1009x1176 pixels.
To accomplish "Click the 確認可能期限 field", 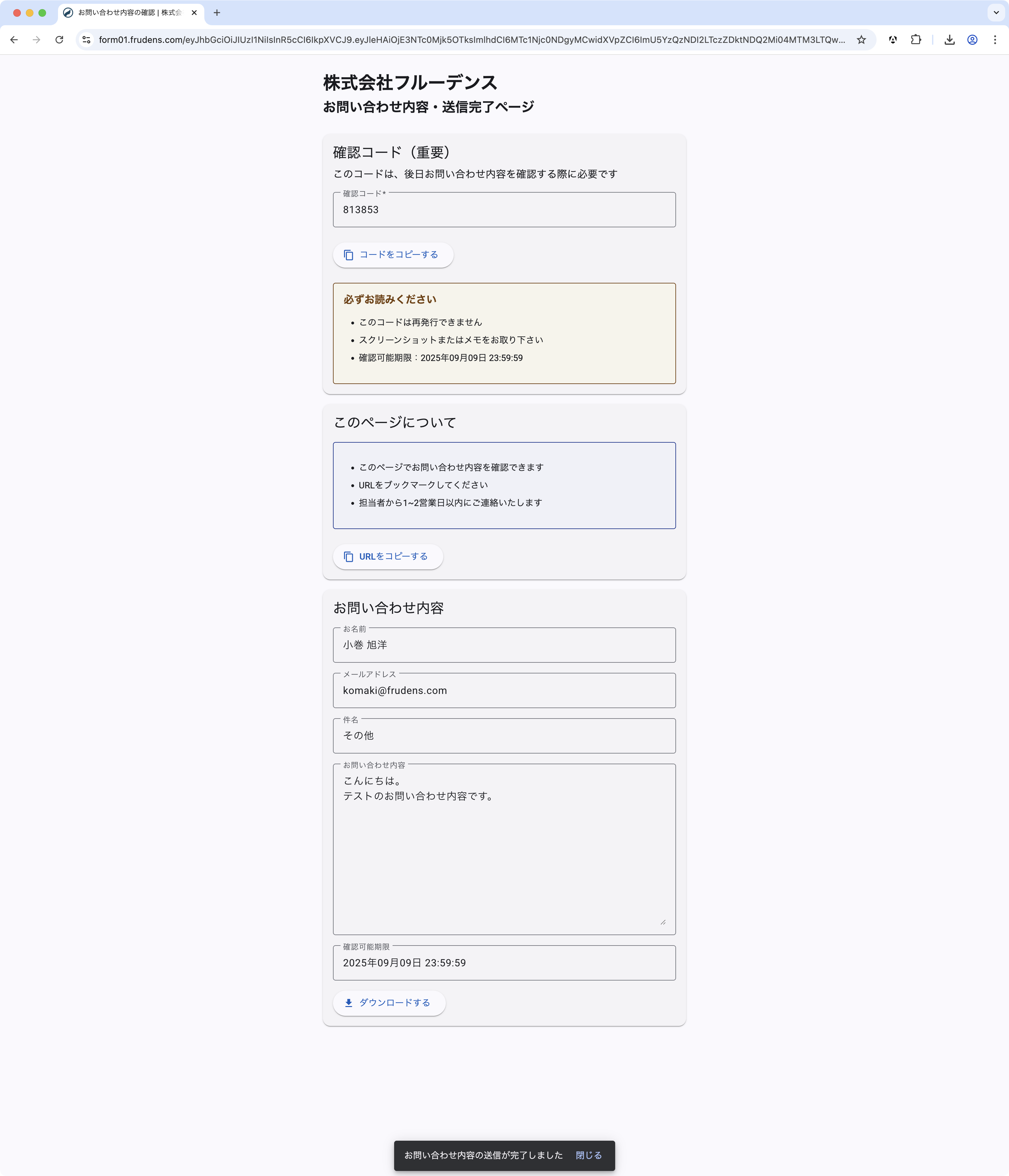I will [x=504, y=963].
